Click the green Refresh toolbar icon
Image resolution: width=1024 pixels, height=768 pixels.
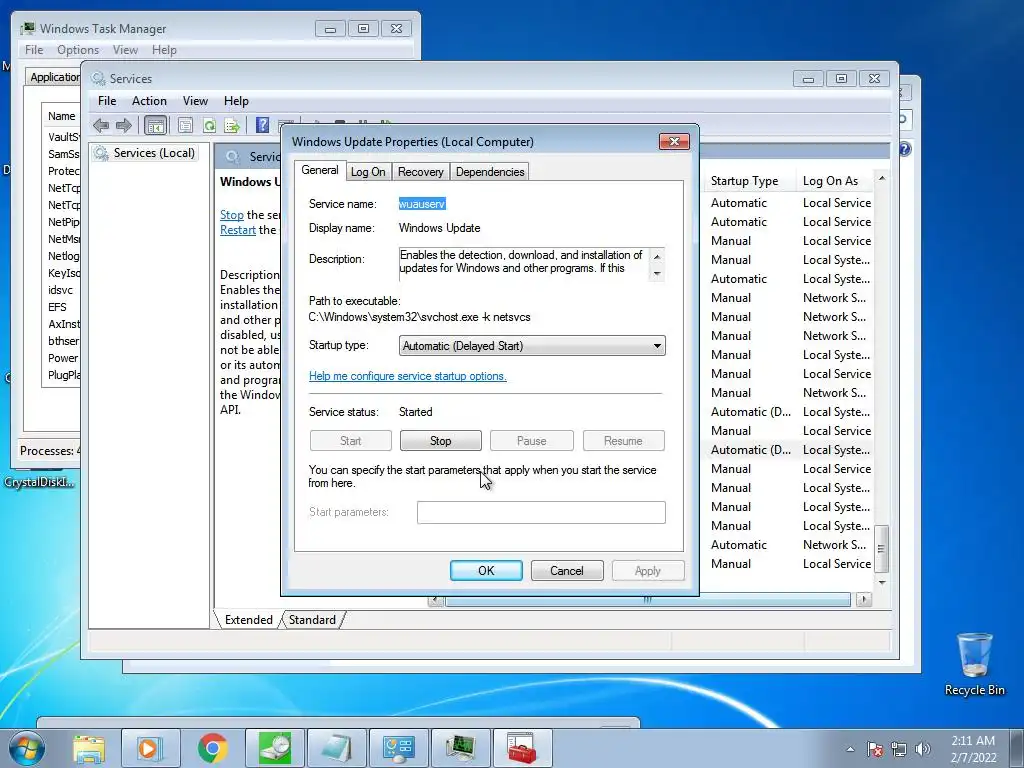click(x=209, y=125)
